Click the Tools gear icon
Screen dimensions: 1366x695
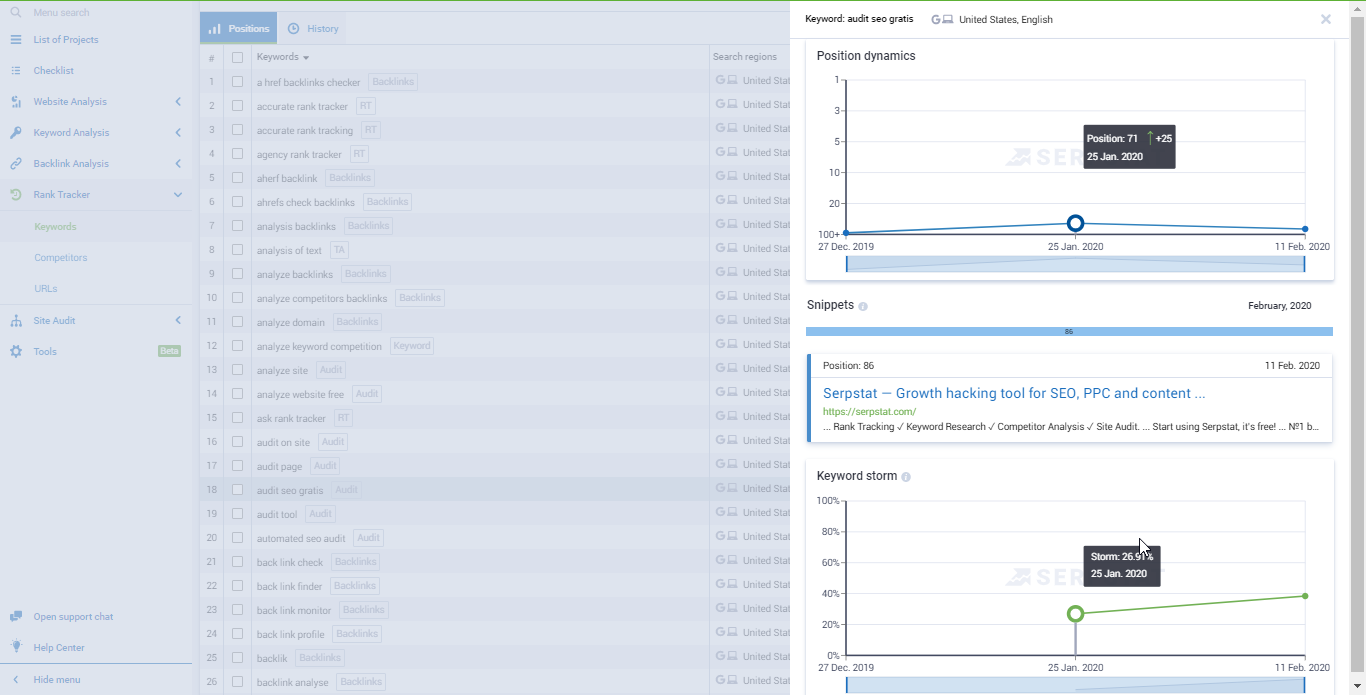pos(15,351)
